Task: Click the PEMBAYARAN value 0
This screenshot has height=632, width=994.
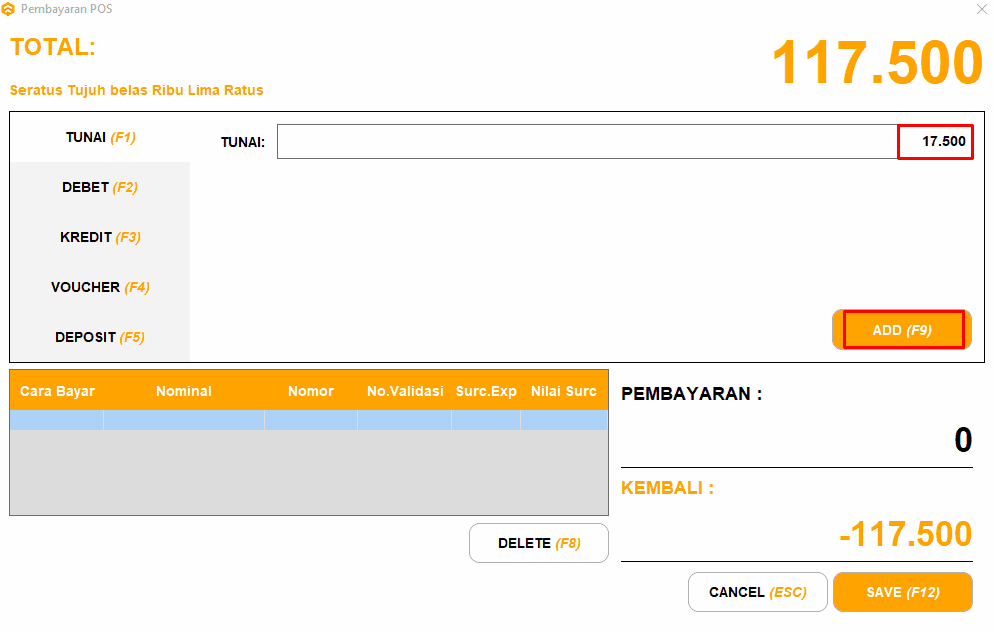Action: coord(963,440)
